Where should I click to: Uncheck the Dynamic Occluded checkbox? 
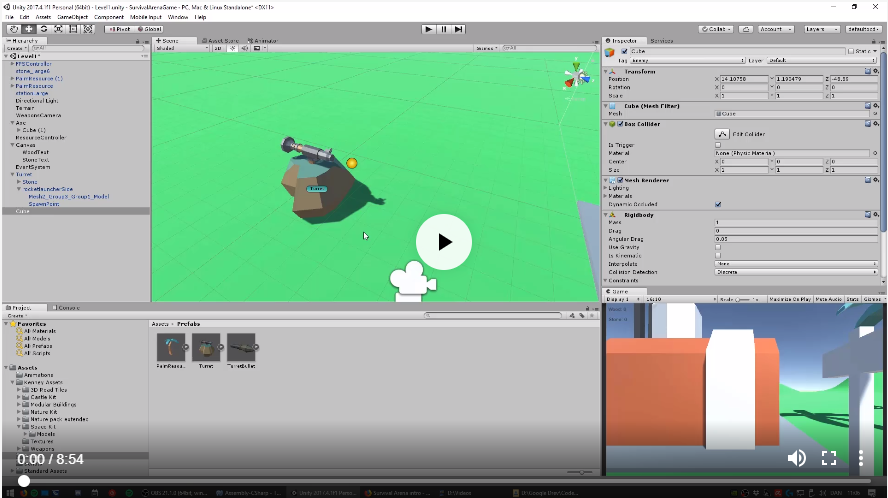[718, 204]
